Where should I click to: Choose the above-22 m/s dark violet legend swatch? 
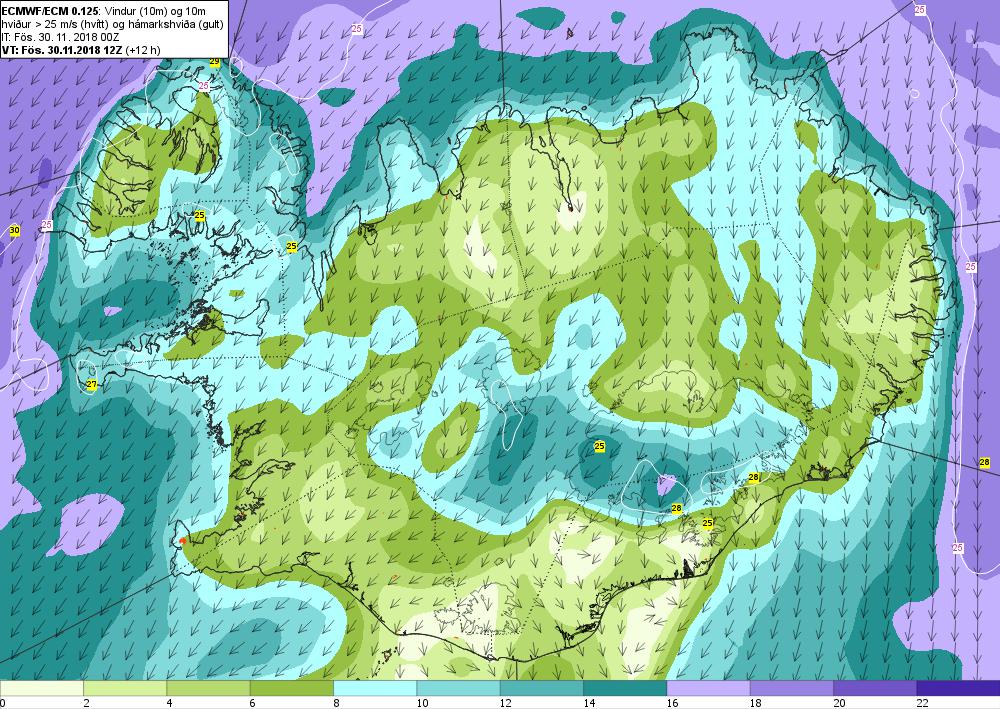[x=959, y=688]
